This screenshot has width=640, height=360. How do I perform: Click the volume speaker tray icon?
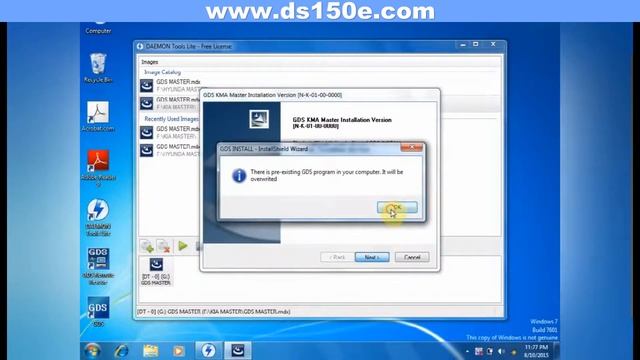[502, 351]
